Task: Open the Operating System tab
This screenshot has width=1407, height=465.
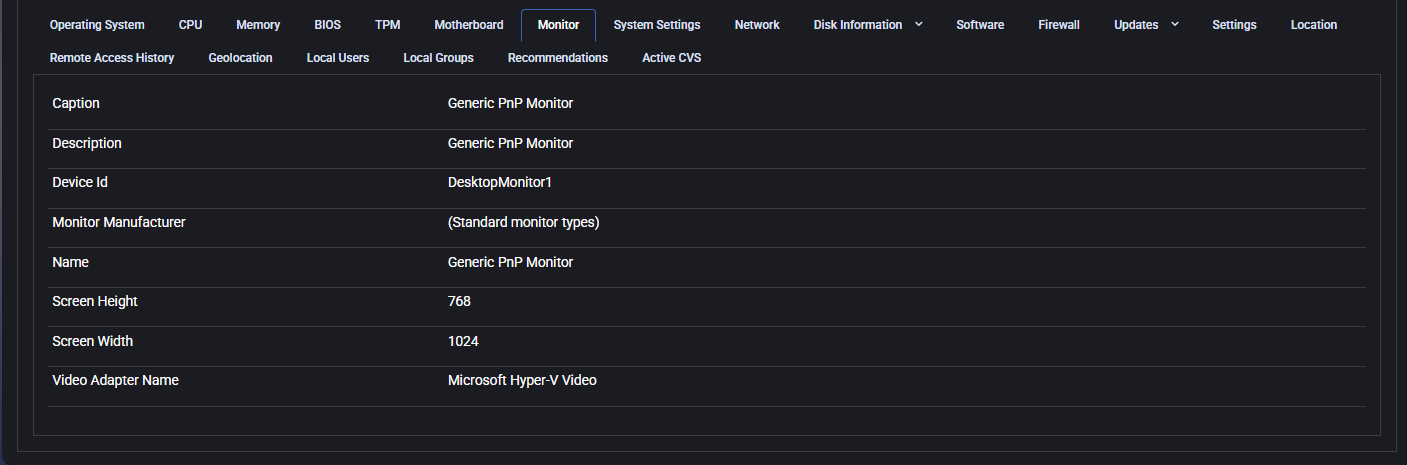Action: (97, 25)
